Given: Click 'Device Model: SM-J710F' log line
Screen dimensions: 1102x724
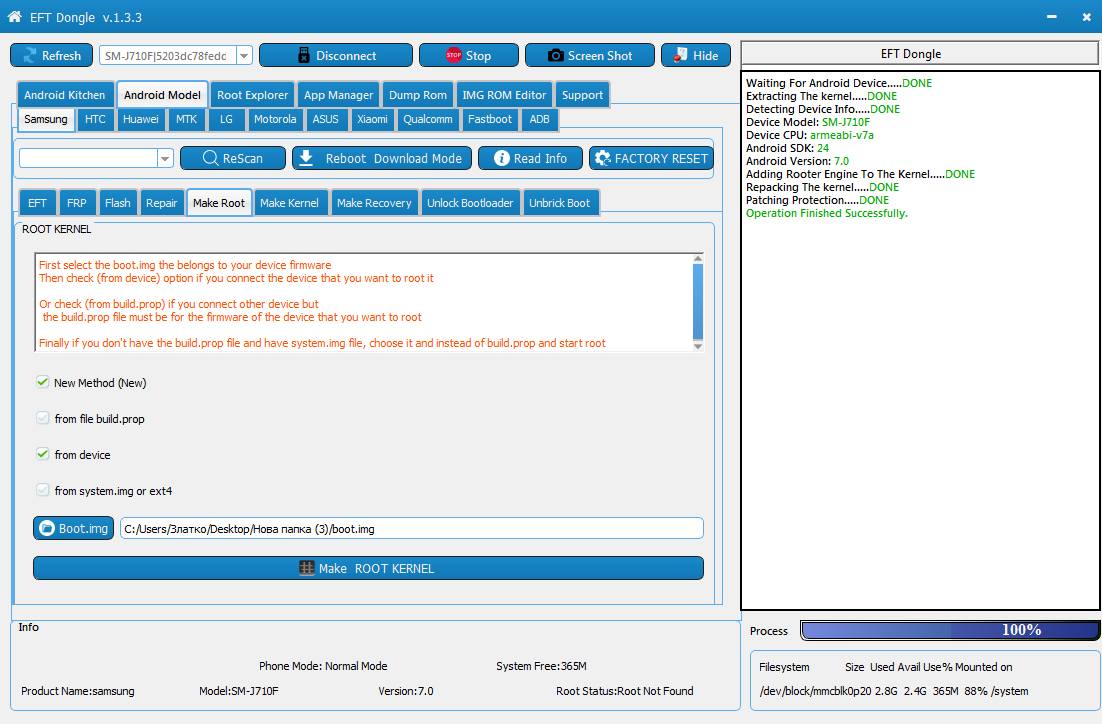Looking at the screenshot, I should pos(808,122).
